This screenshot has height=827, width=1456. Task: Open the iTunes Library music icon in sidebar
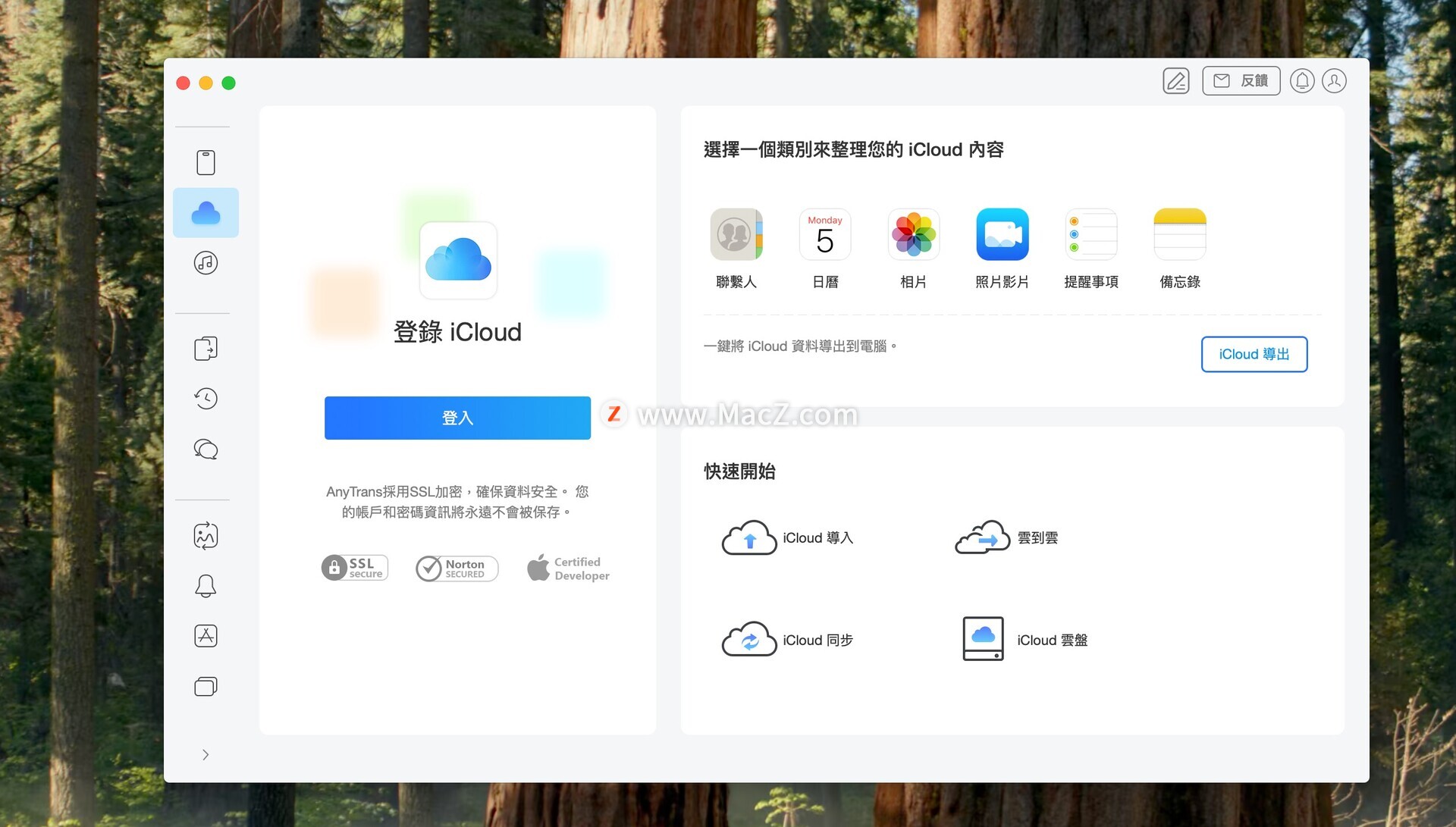[206, 263]
